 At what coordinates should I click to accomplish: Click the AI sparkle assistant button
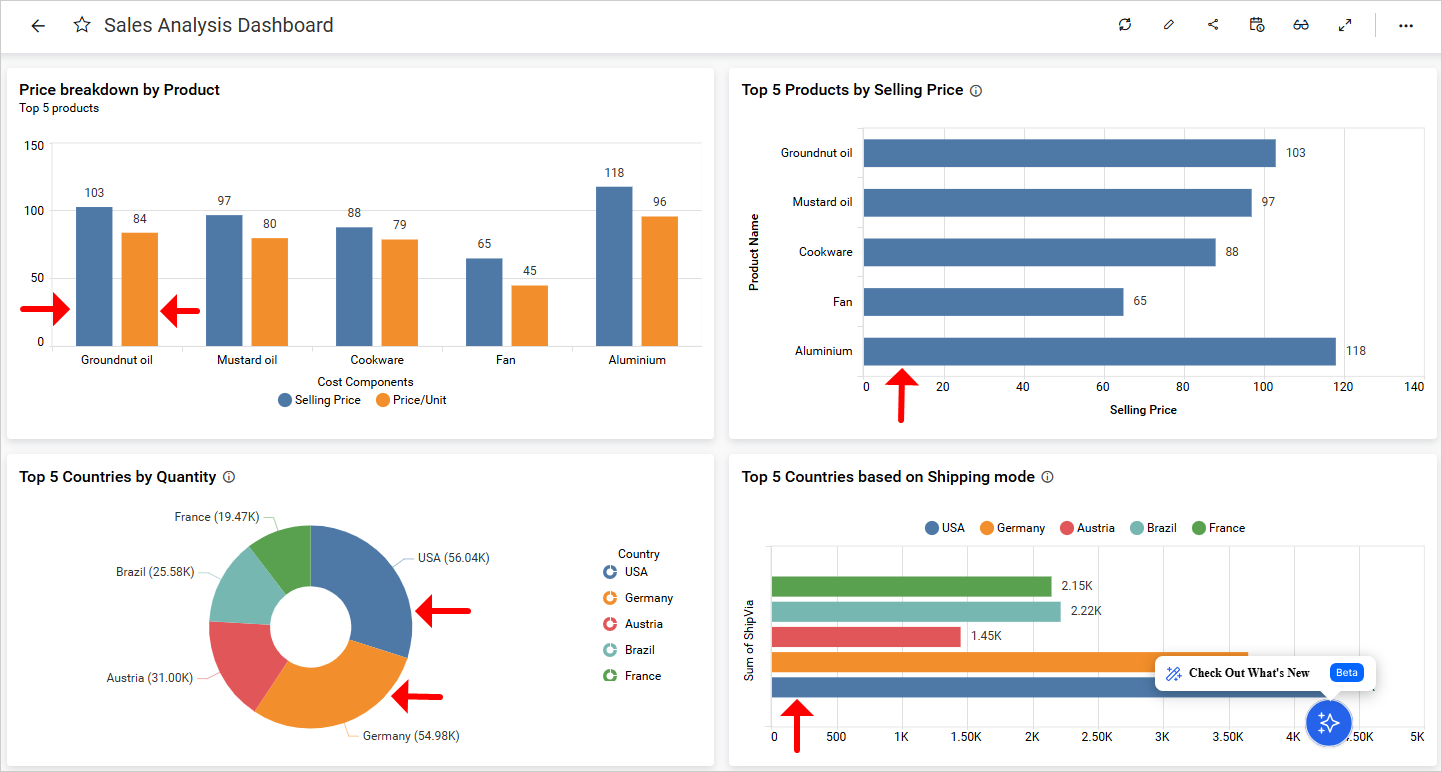click(1328, 722)
